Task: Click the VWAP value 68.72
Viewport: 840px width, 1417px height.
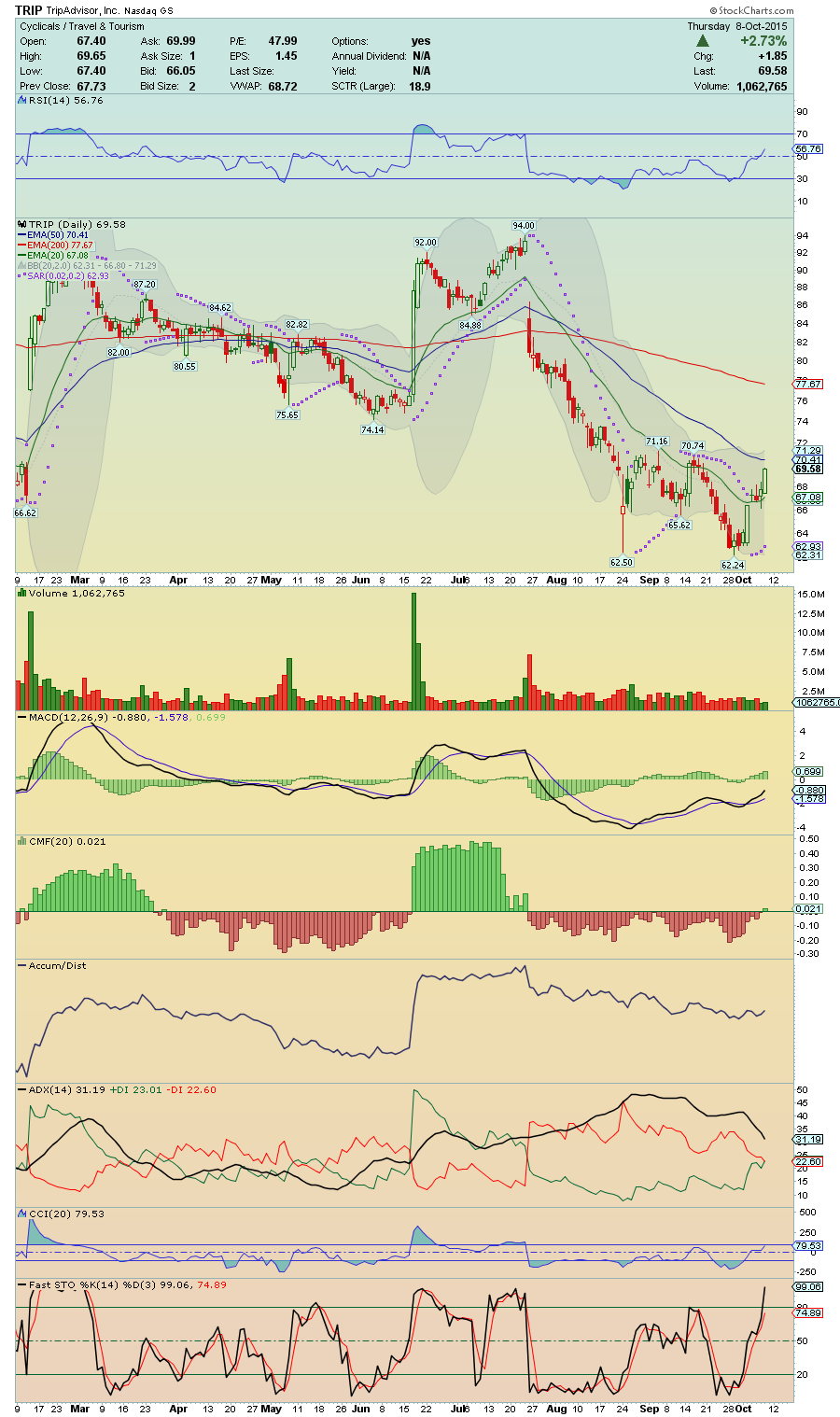Action: (283, 86)
